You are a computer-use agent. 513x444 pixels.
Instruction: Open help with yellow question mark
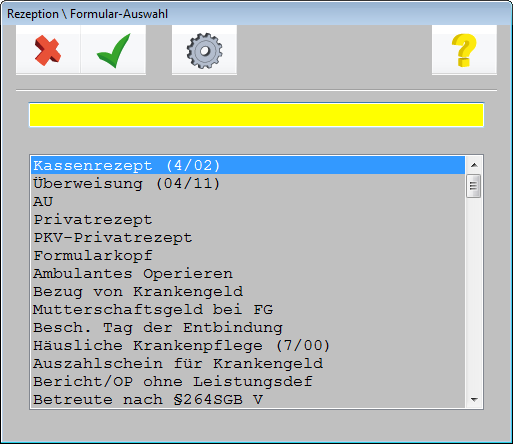[x=464, y=50]
